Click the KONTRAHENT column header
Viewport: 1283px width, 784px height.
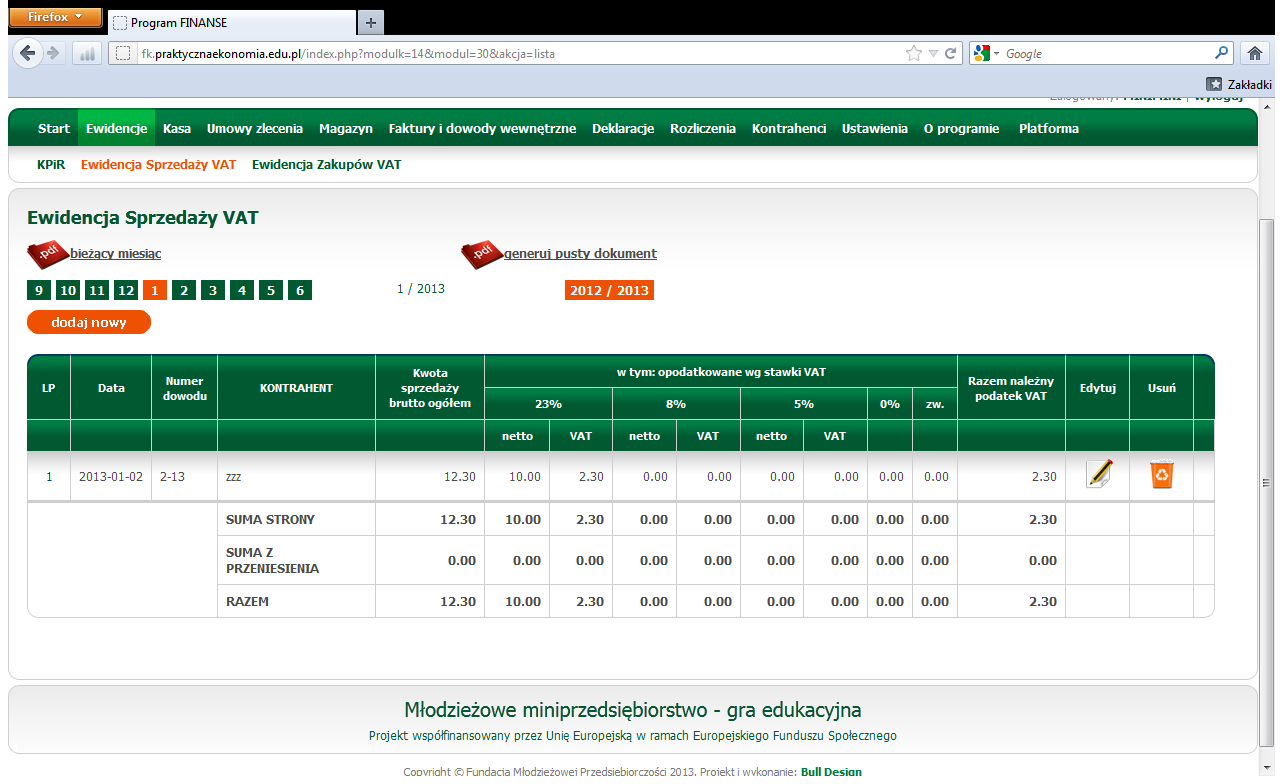pos(296,387)
